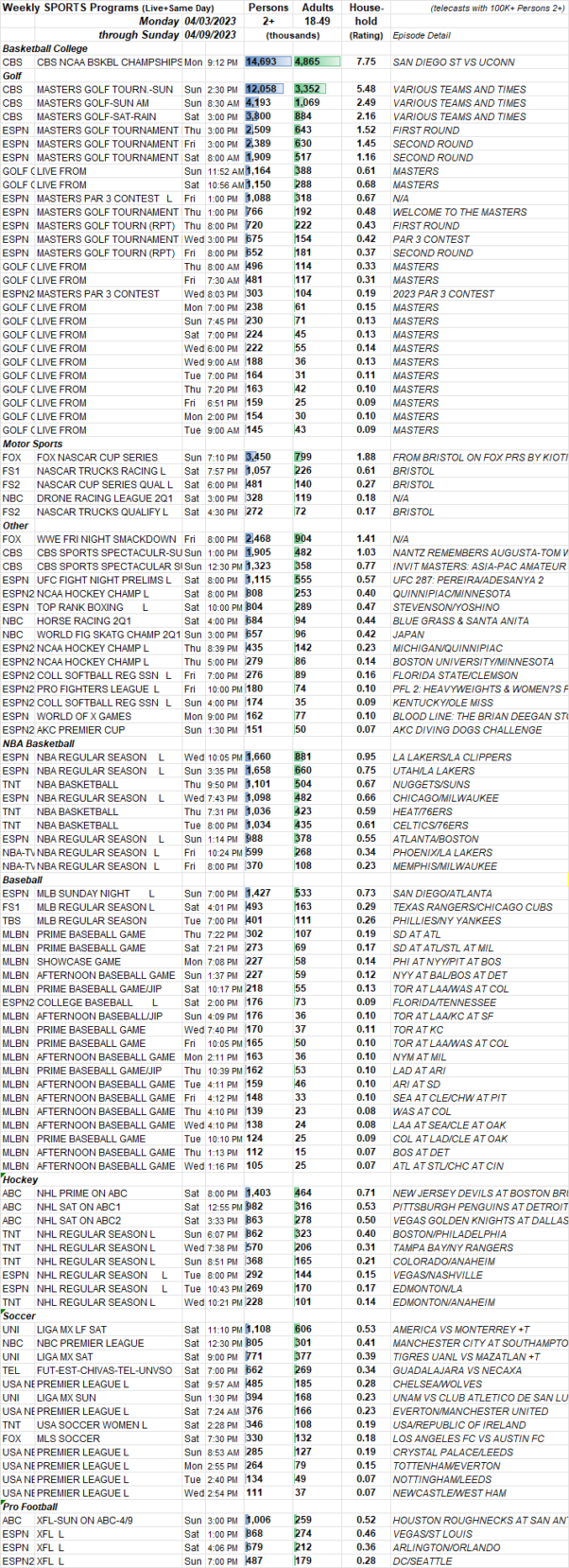Click the 'Persons 2+' column header

tap(268, 13)
